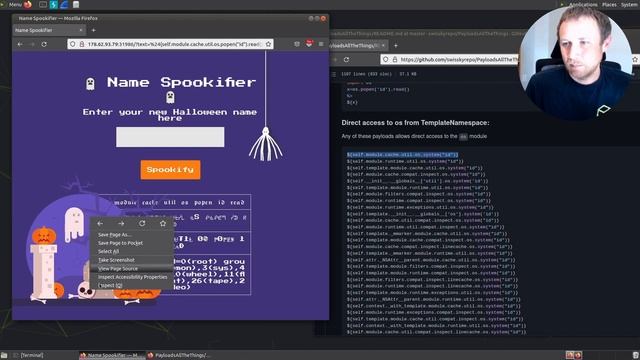
Task: Select the PayloadsAllTheThings tab
Action: click(358, 46)
